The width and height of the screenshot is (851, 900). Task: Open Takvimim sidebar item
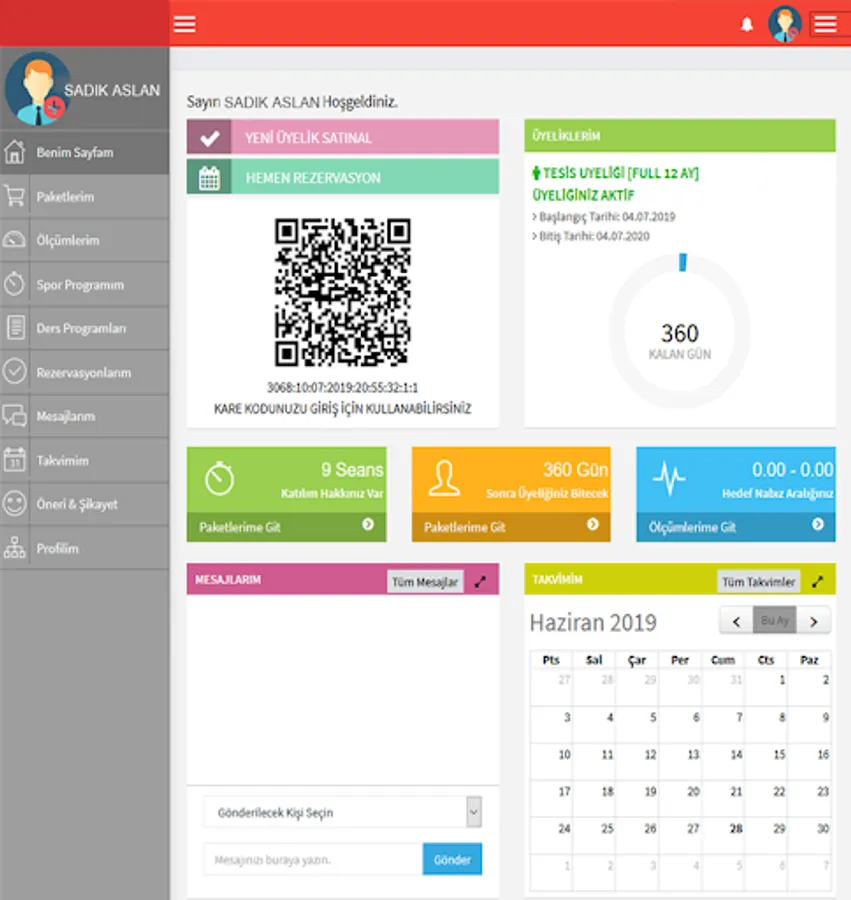[84, 460]
